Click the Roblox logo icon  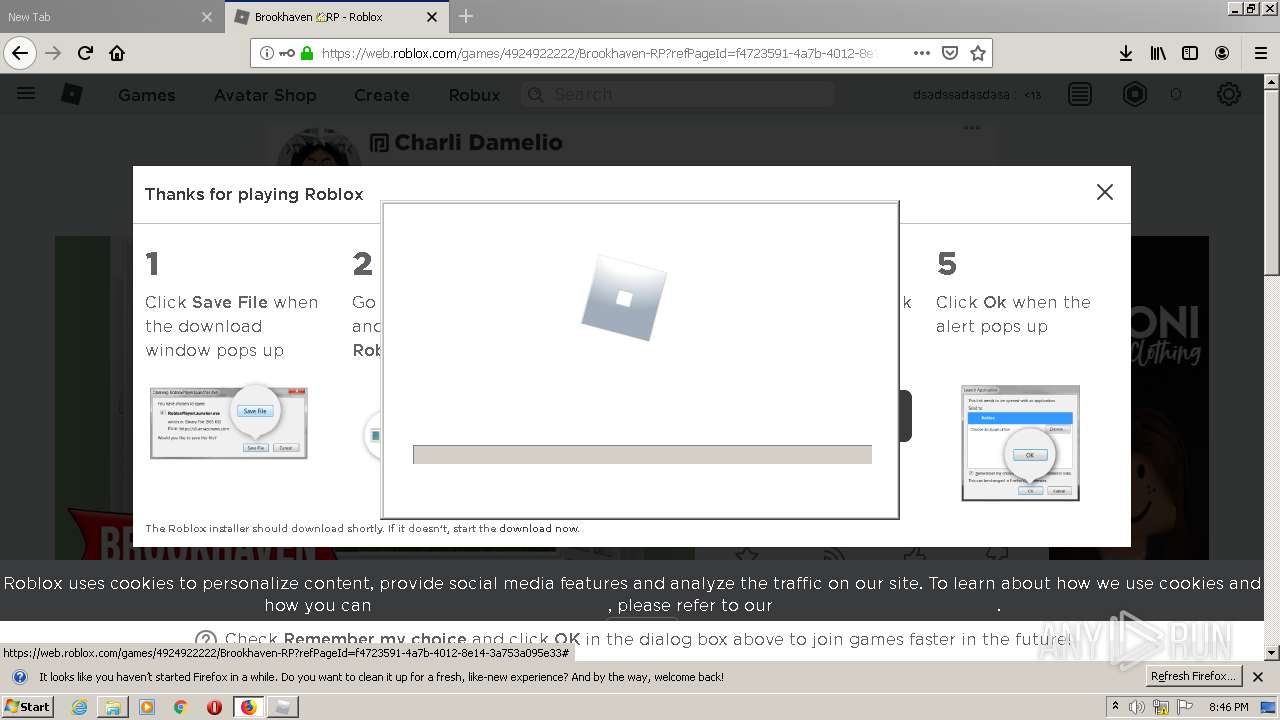pyautogui.click(x=72, y=94)
